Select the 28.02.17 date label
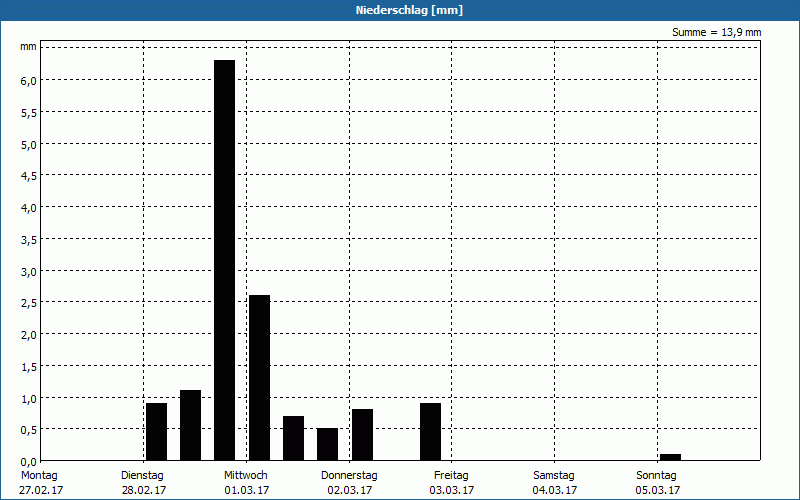 click(144, 490)
